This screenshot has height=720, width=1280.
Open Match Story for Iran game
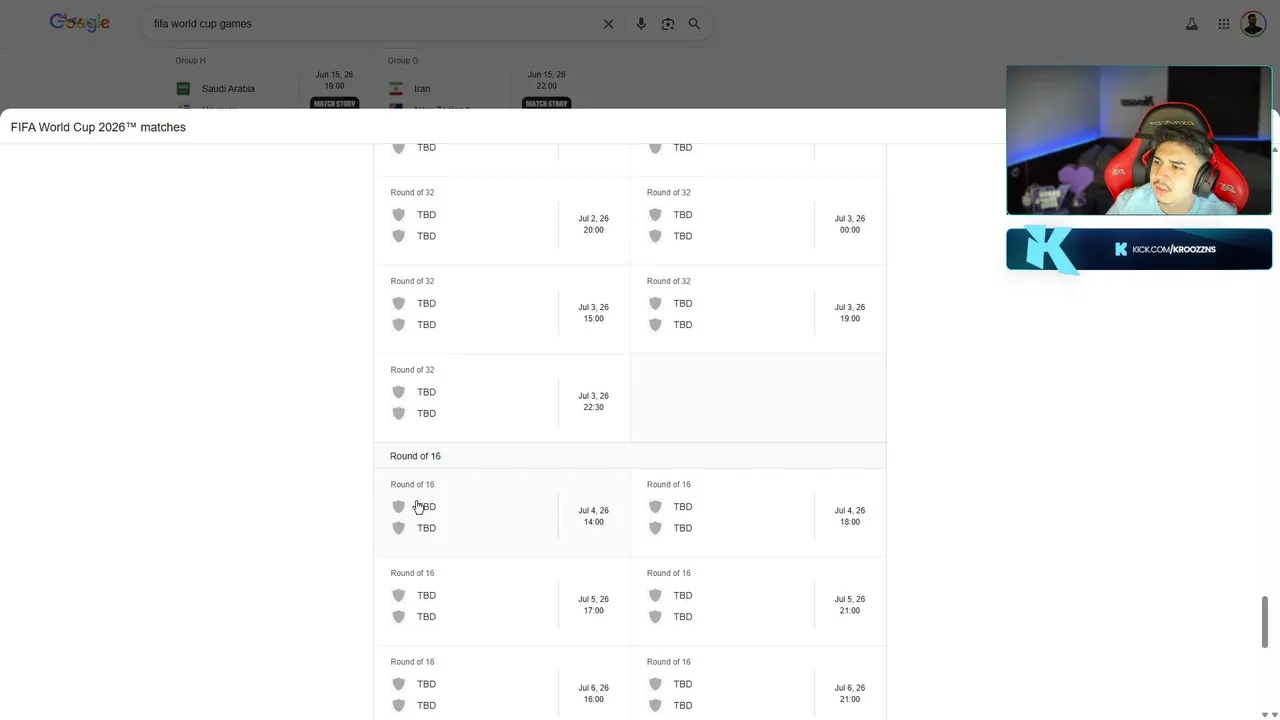(x=546, y=103)
